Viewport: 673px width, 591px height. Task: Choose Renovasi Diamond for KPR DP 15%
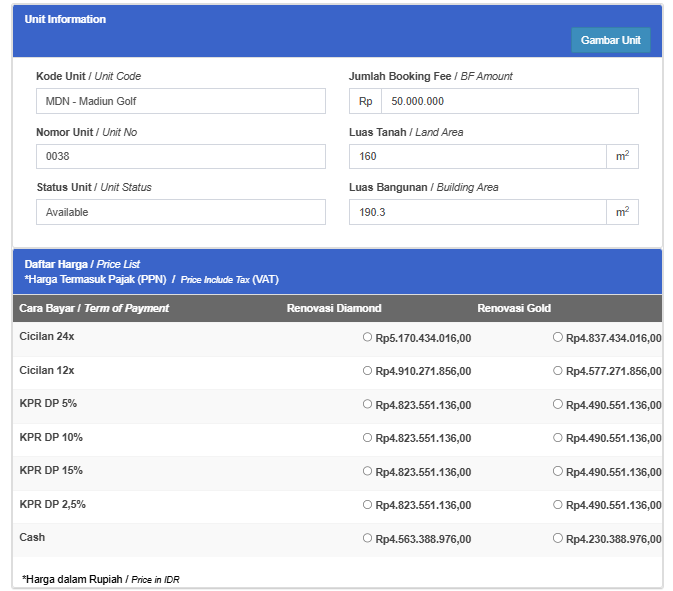pos(367,471)
